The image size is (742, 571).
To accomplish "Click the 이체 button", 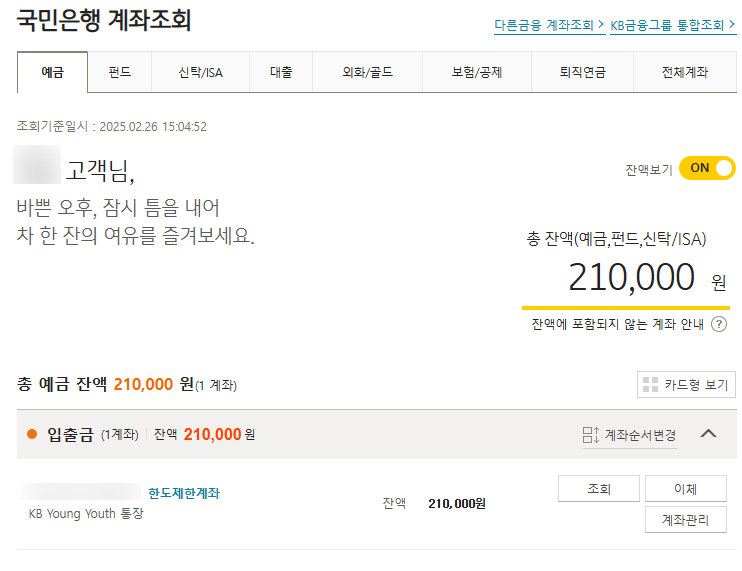I will 686,489.
